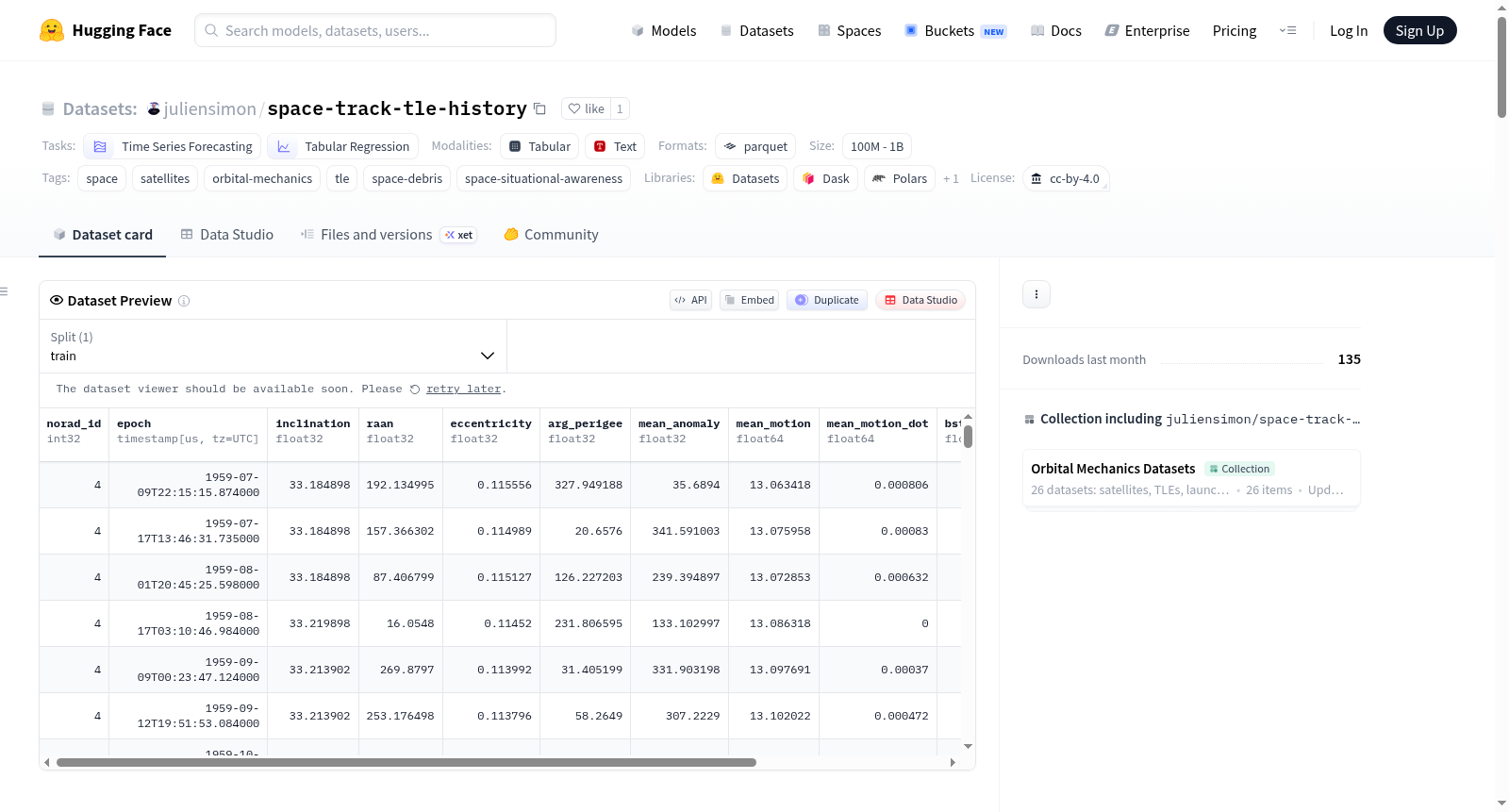
Task: Click the like count number
Action: click(620, 108)
